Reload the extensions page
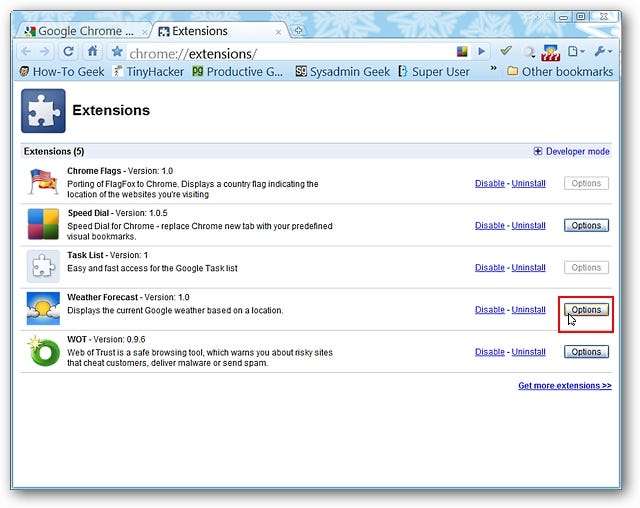 [68, 51]
